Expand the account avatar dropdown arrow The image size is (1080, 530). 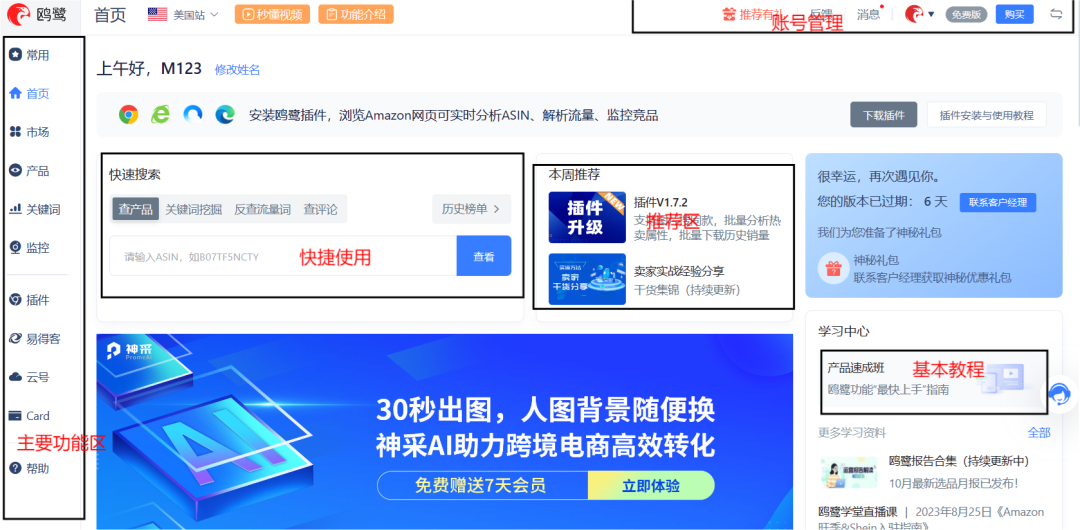pyautogui.click(x=931, y=14)
